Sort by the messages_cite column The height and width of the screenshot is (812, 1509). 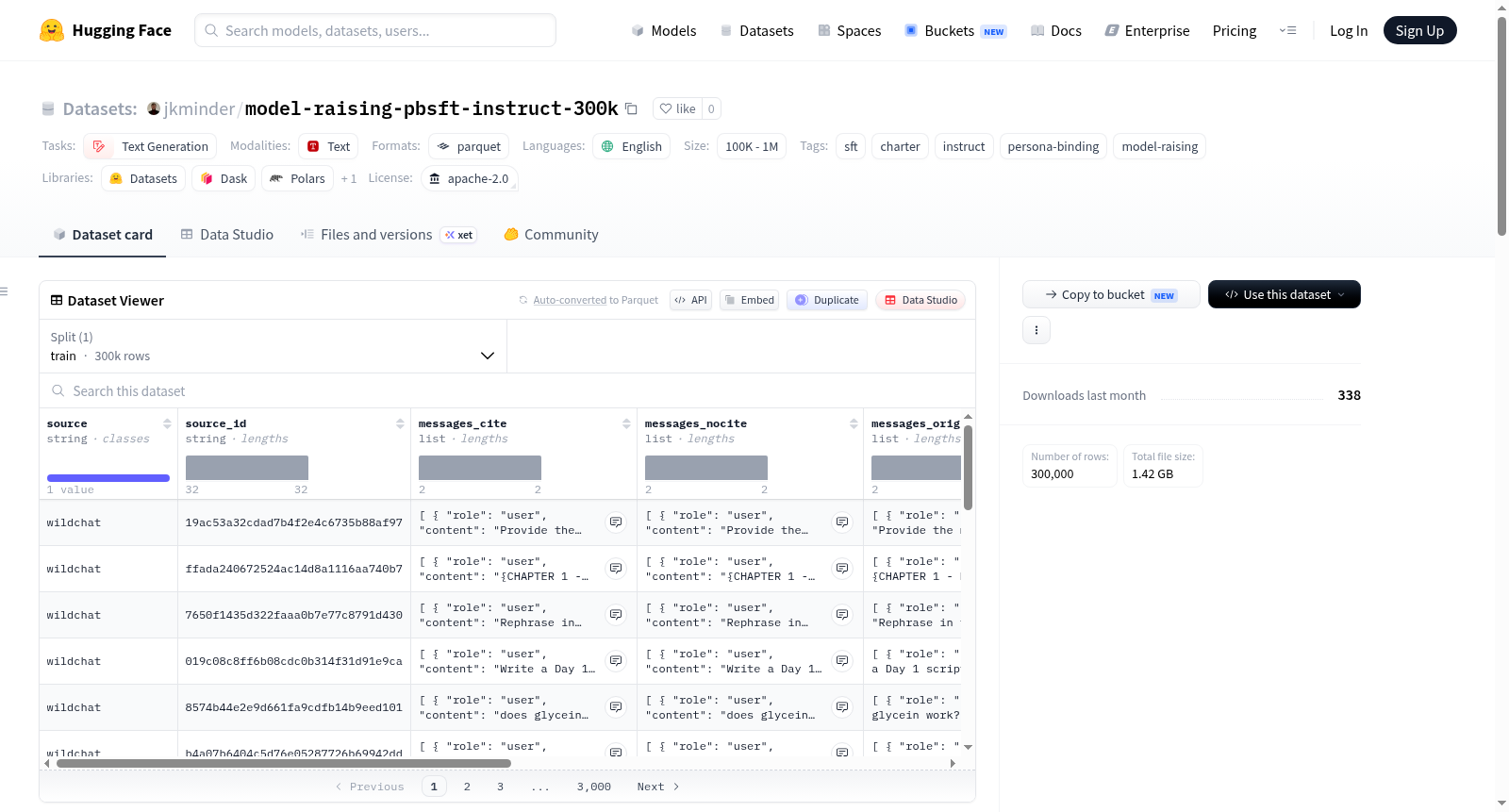click(626, 423)
